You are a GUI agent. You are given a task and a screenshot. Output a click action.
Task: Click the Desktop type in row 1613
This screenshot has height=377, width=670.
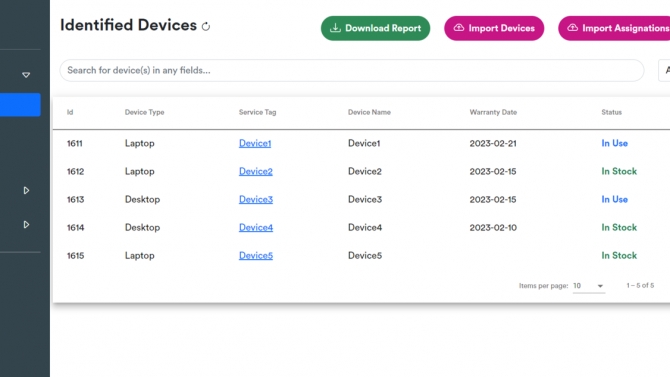click(142, 200)
